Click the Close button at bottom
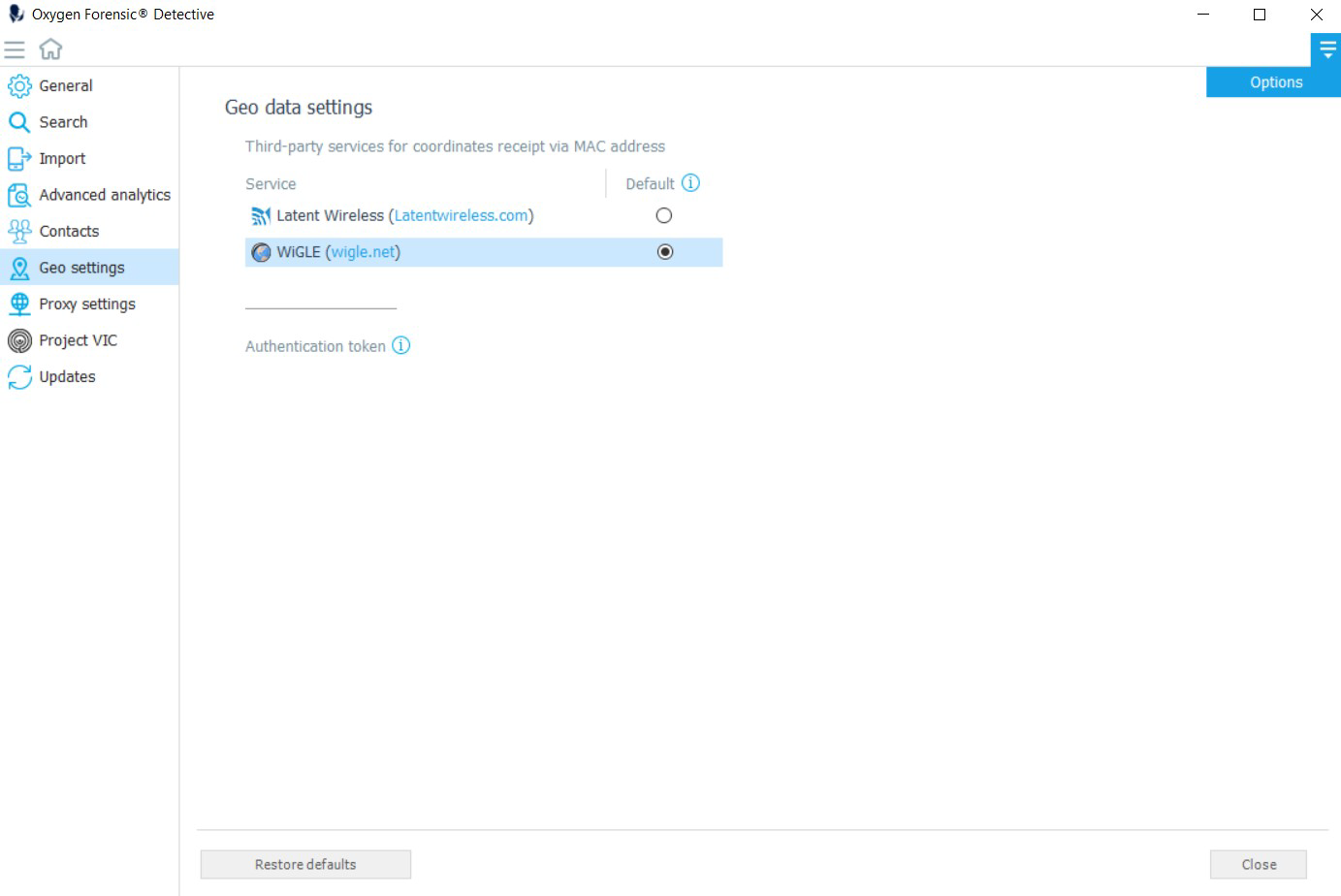 (1259, 864)
